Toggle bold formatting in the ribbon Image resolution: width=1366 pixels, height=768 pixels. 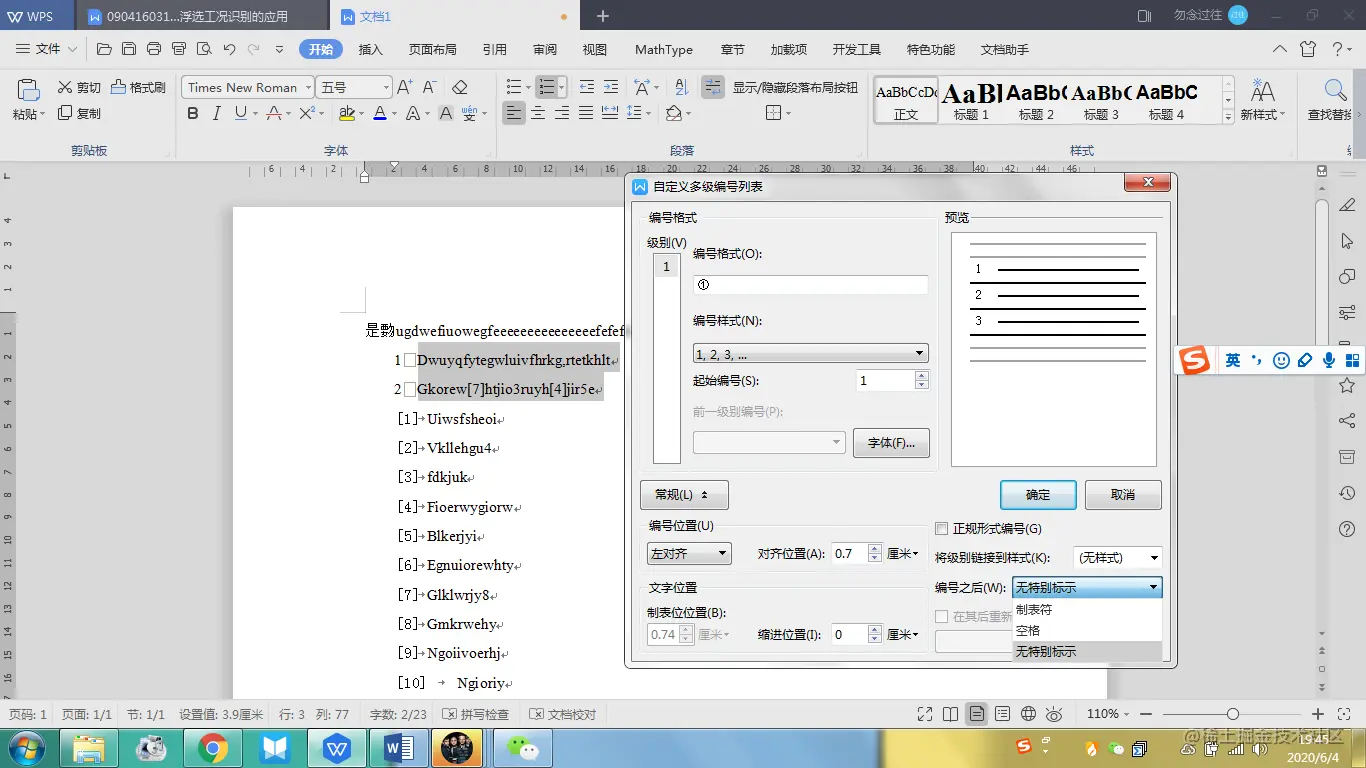tap(191, 113)
